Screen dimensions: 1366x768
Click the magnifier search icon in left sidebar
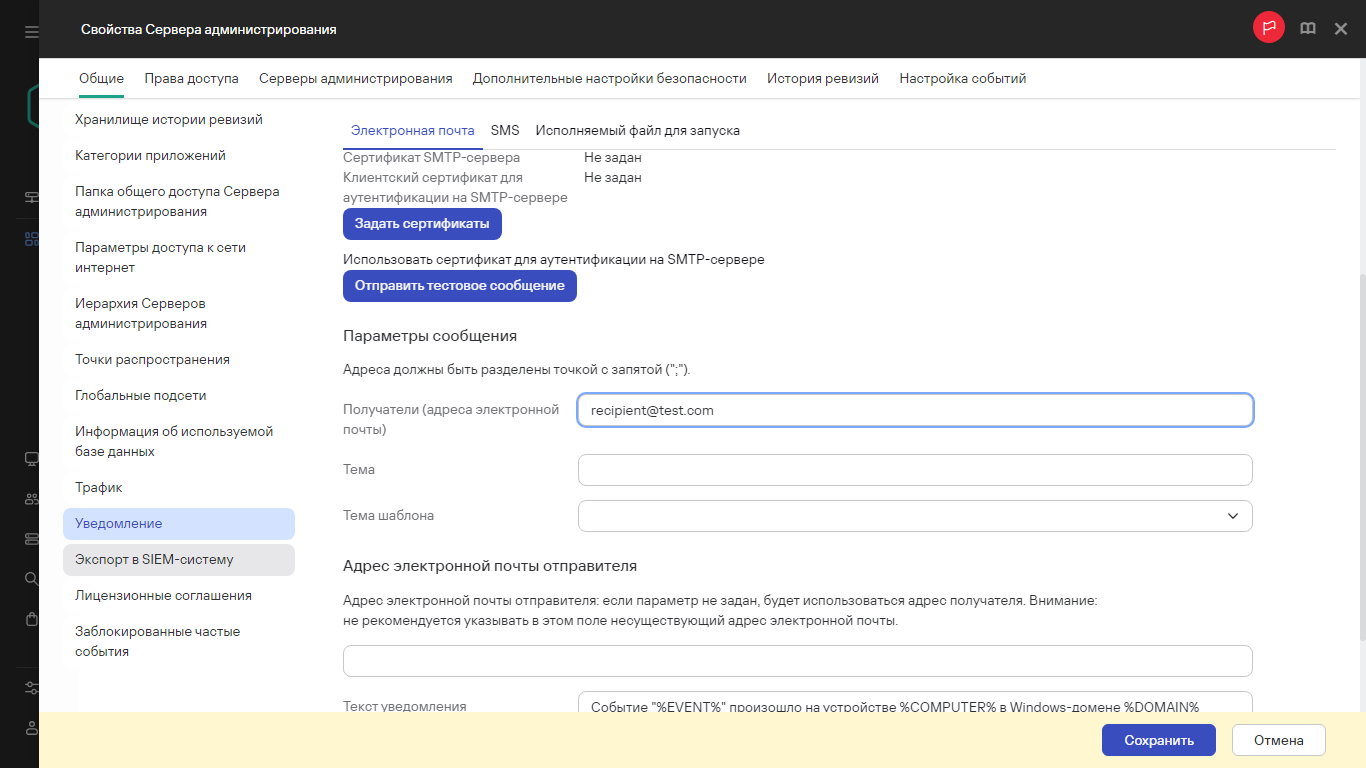coord(31,579)
